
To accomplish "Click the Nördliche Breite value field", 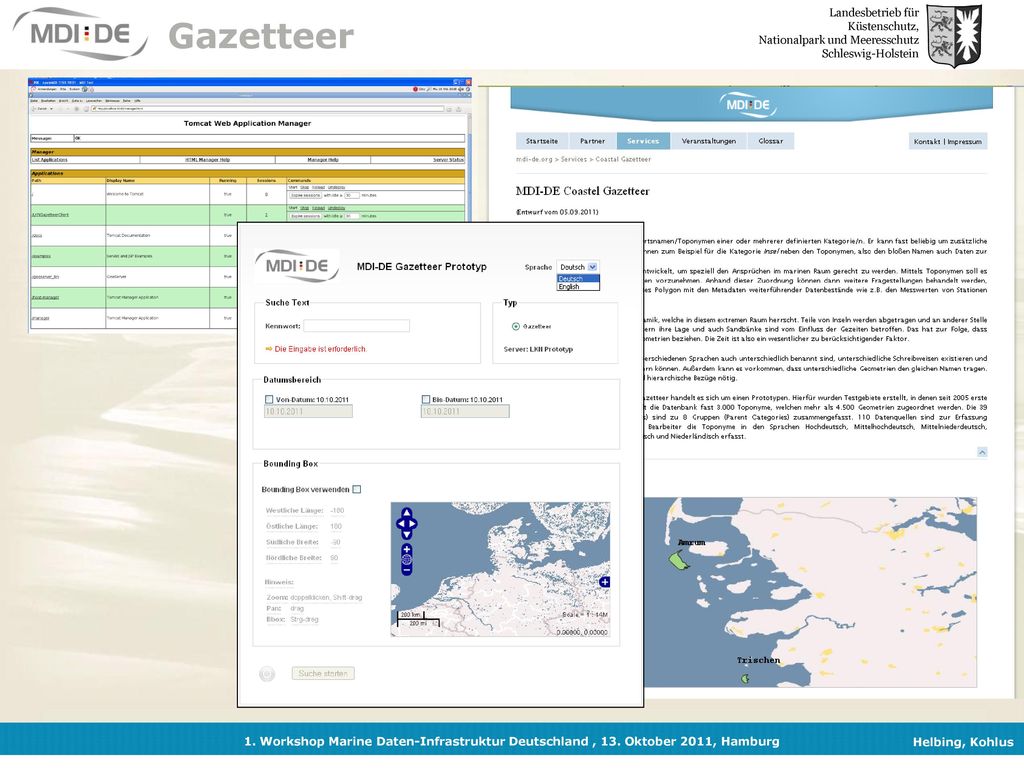I will [334, 558].
